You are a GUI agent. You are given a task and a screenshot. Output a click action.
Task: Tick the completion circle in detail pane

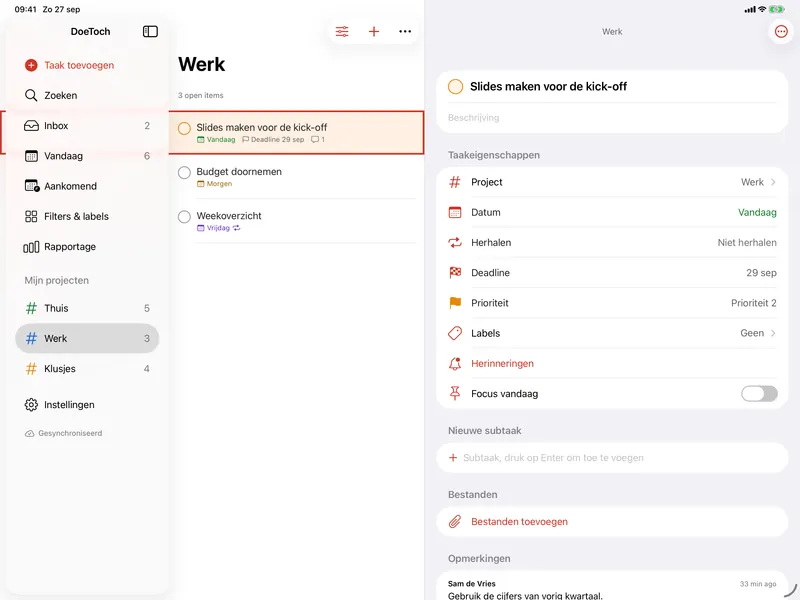click(456, 87)
